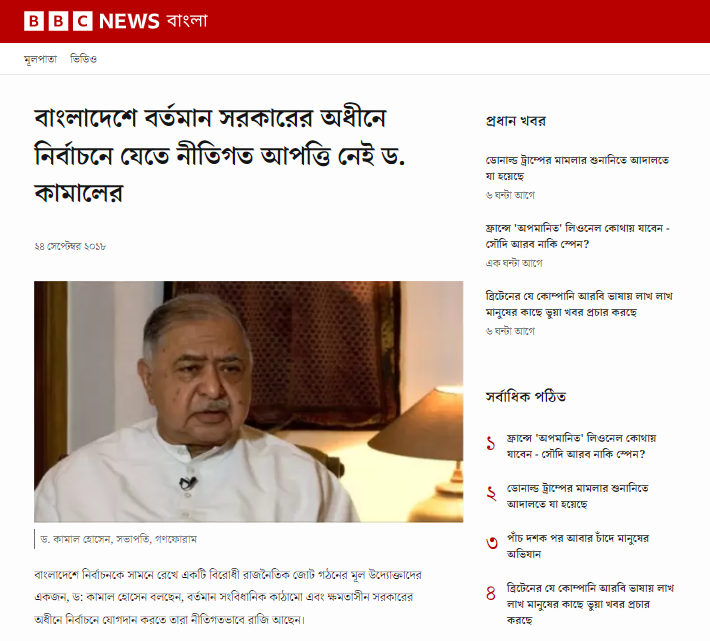Click the red rank number ২
The image size is (710, 641).
tap(491, 493)
